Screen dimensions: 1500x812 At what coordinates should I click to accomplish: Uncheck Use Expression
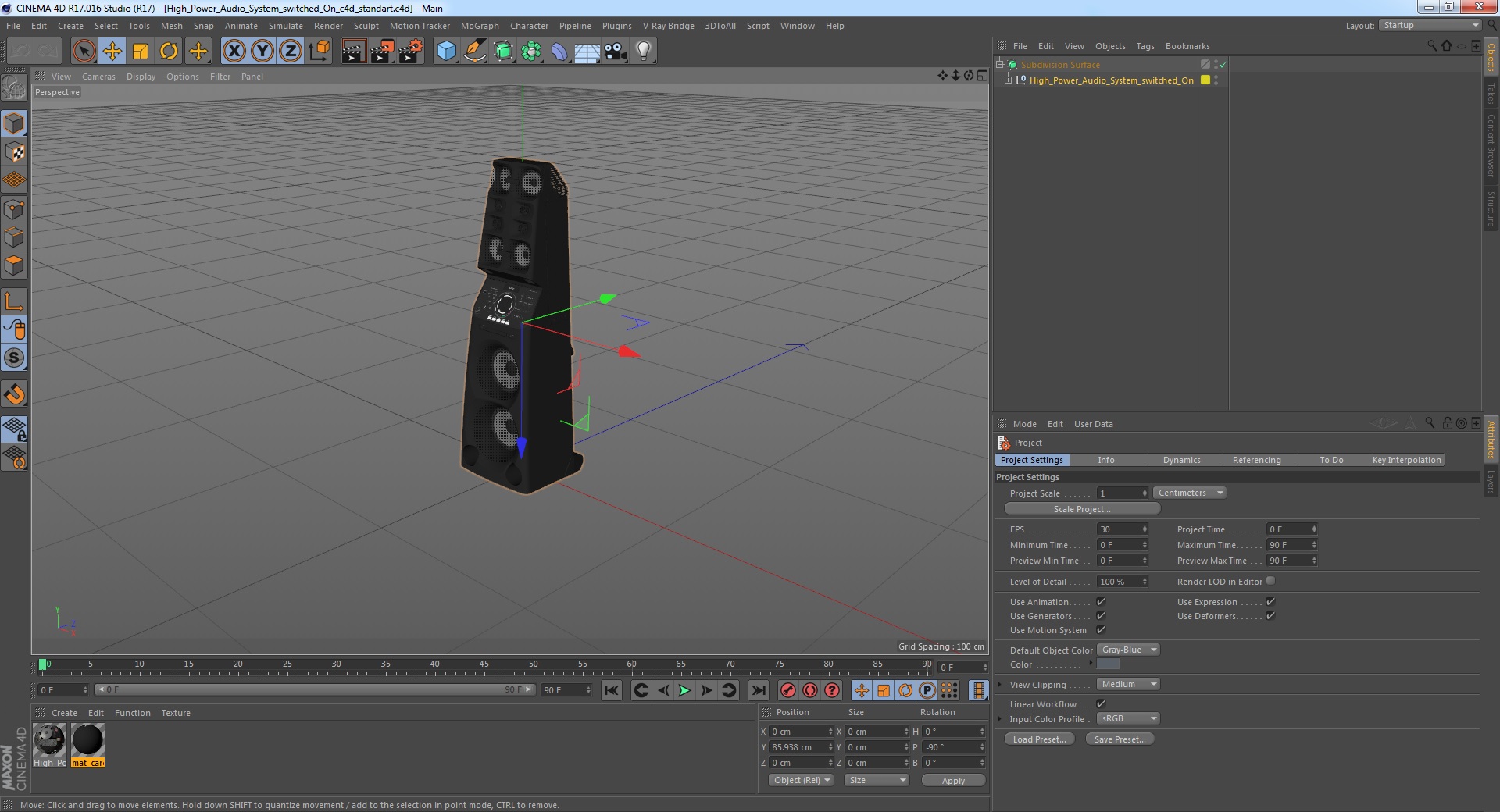1270,601
